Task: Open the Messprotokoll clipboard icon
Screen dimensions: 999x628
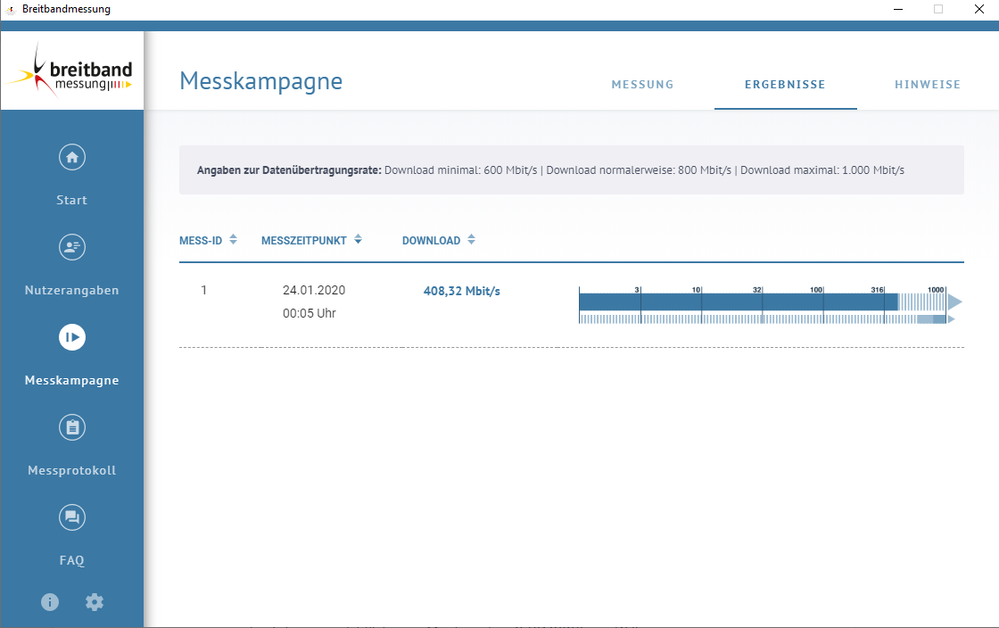Action: click(72, 427)
